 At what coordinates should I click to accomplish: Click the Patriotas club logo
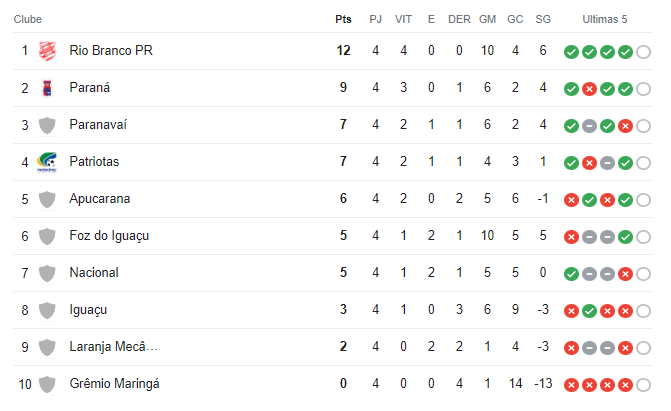46,162
